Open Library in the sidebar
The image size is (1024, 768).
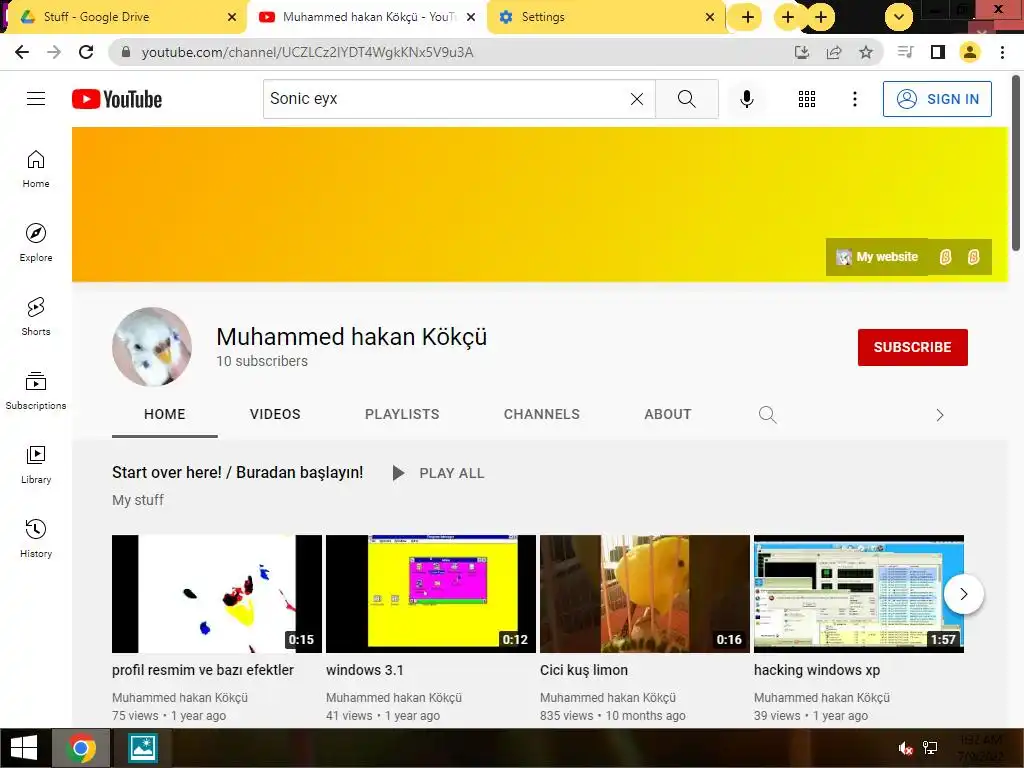(36, 464)
